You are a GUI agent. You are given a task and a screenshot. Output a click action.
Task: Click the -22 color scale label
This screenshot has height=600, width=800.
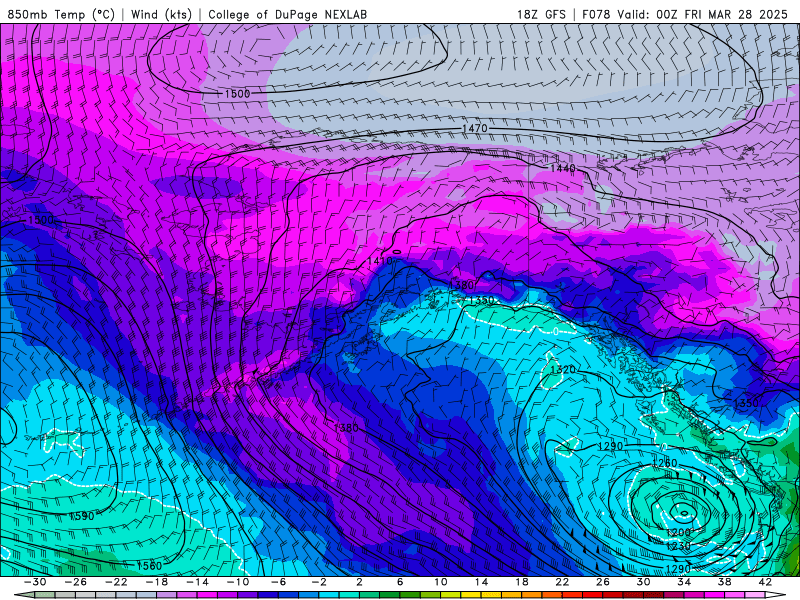(x=116, y=582)
